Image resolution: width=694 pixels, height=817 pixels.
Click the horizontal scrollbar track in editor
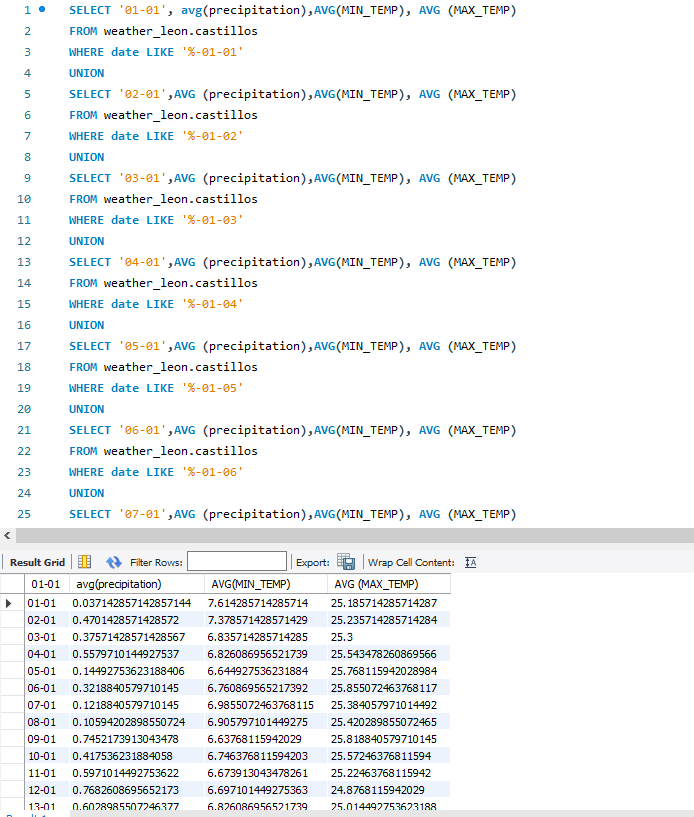click(350, 536)
